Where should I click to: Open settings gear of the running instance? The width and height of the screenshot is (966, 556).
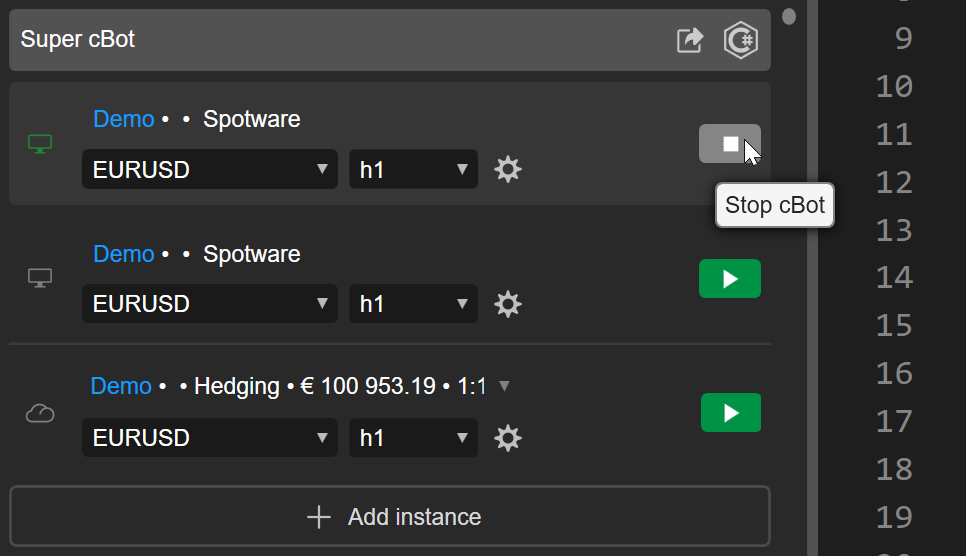(x=508, y=169)
